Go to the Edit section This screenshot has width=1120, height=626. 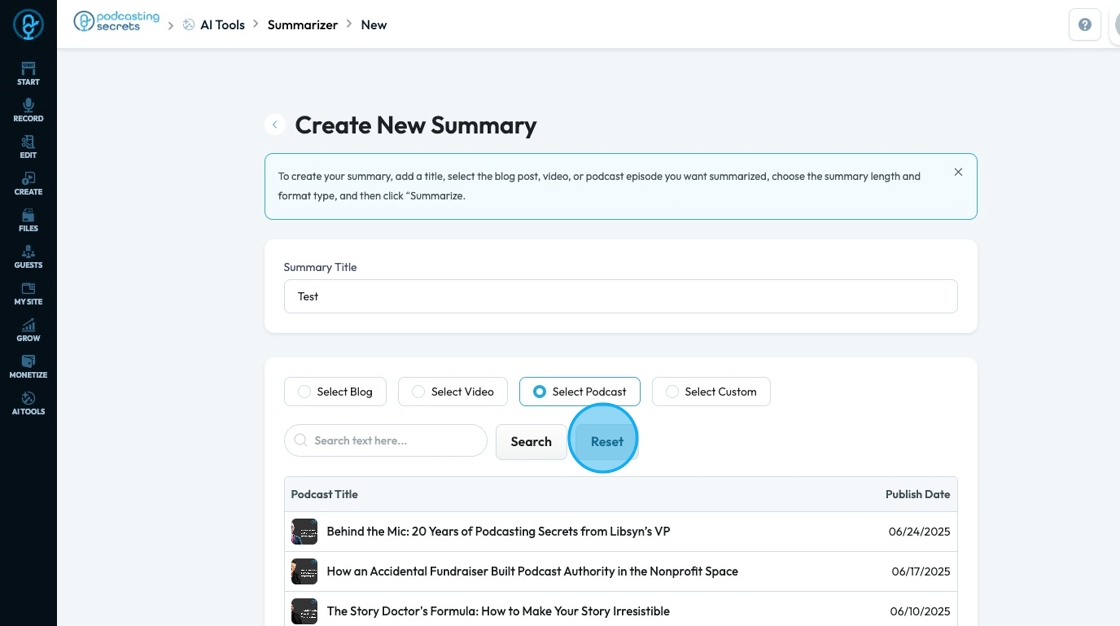[28, 147]
